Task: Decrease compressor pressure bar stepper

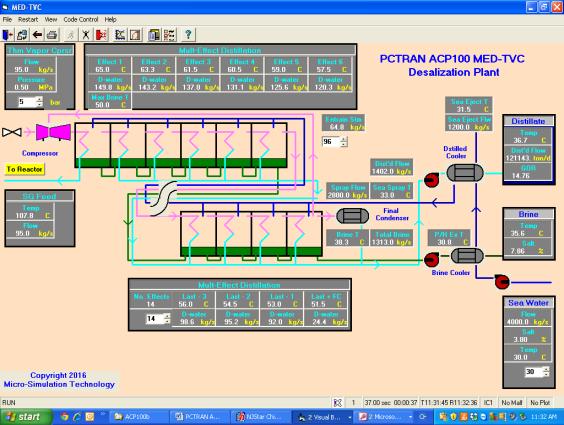Action: tap(40, 105)
